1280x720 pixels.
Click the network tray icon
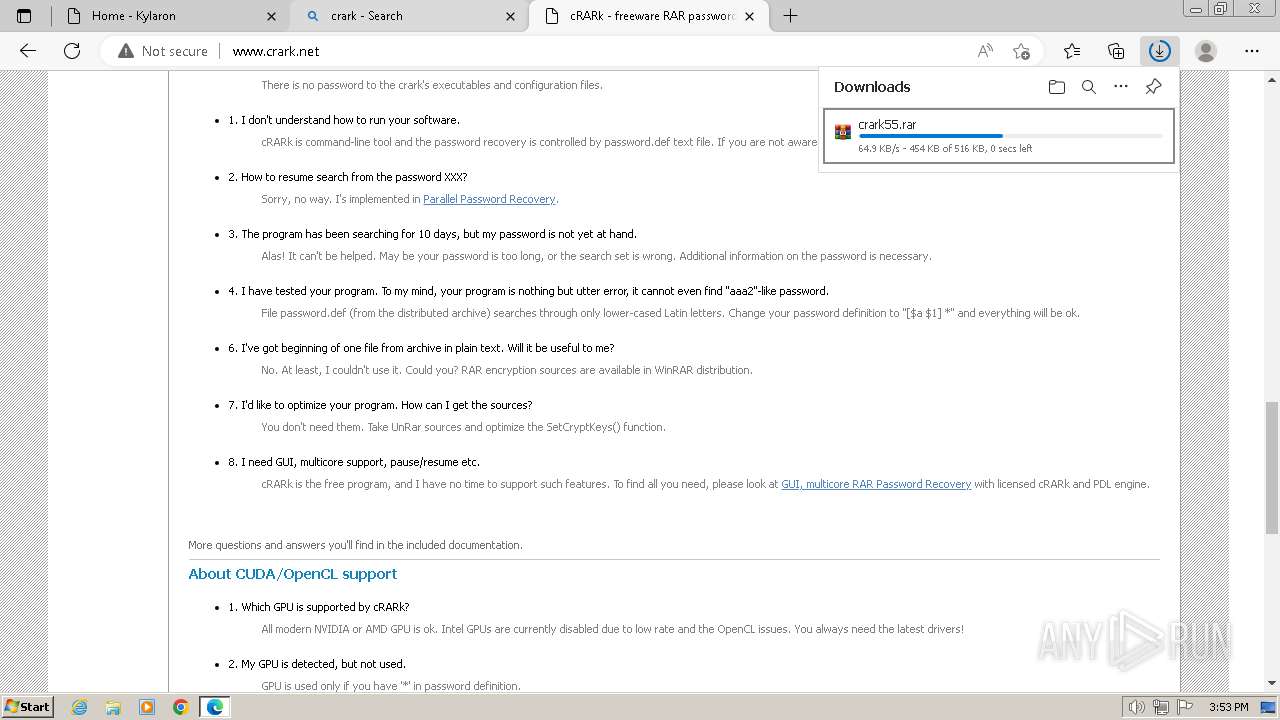1160,707
